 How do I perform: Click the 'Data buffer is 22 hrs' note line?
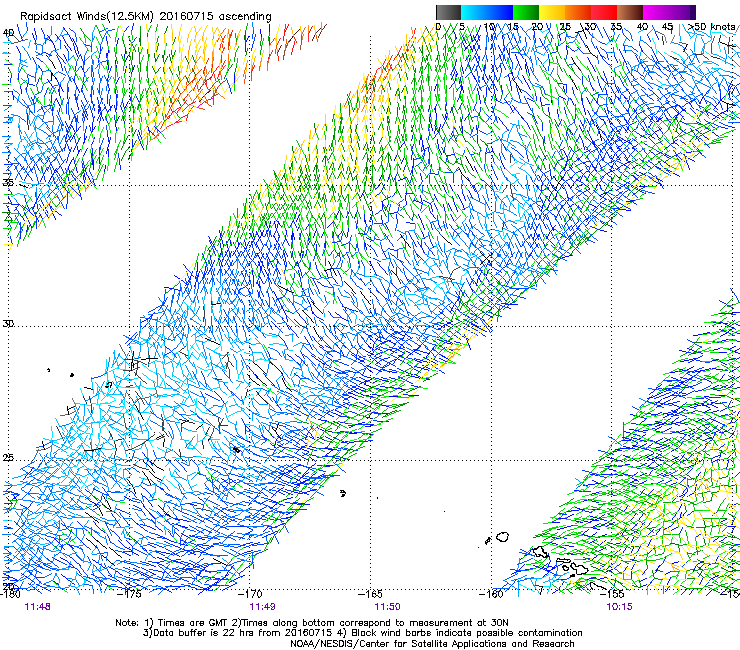(362, 633)
